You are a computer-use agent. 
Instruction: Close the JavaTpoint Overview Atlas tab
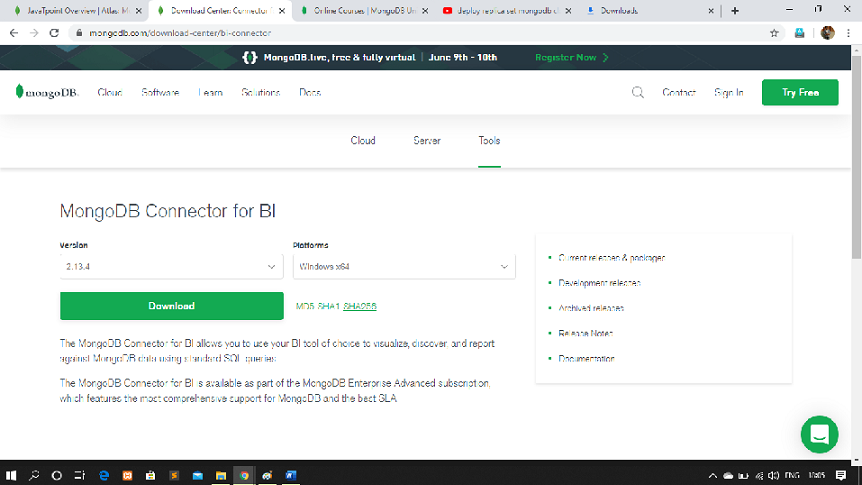(x=139, y=10)
